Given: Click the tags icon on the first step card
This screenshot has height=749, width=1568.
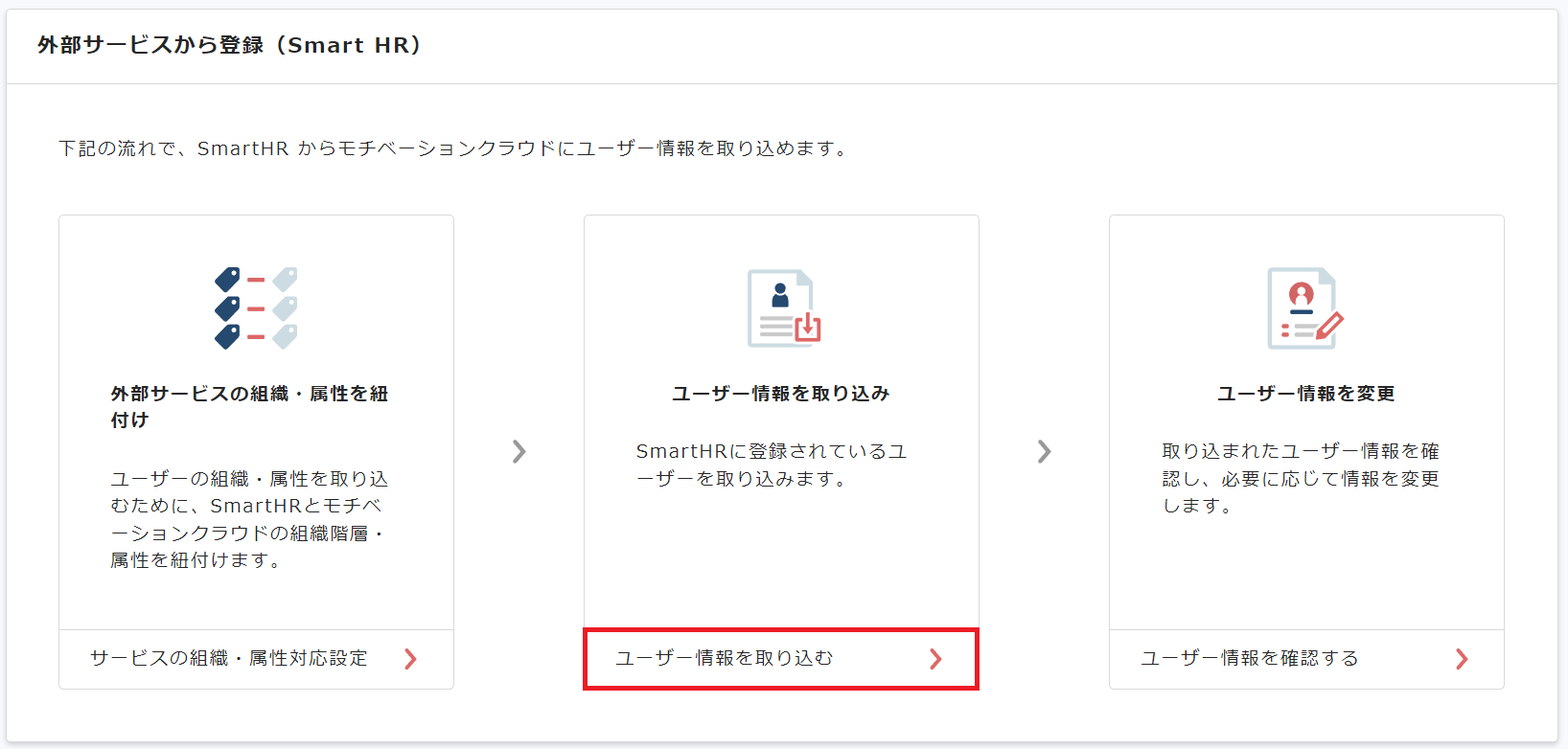Looking at the screenshot, I should [x=255, y=306].
